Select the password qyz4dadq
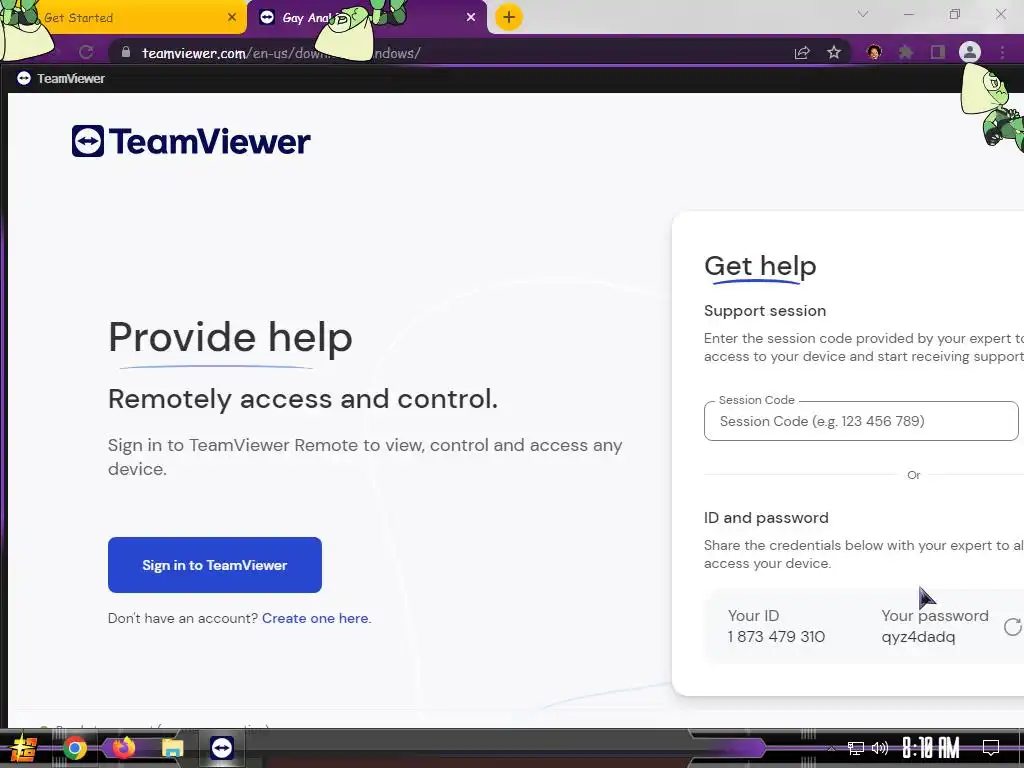Screen dimensions: 1024x768 (x=918, y=637)
